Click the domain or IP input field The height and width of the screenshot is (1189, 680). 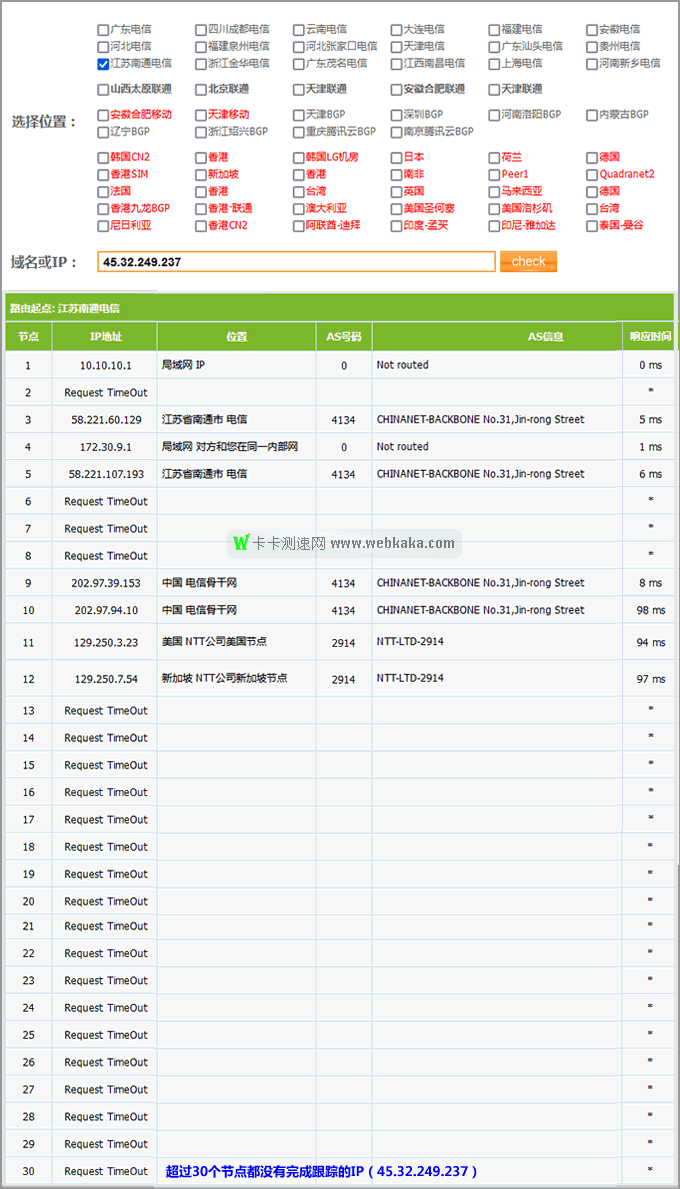coord(296,262)
